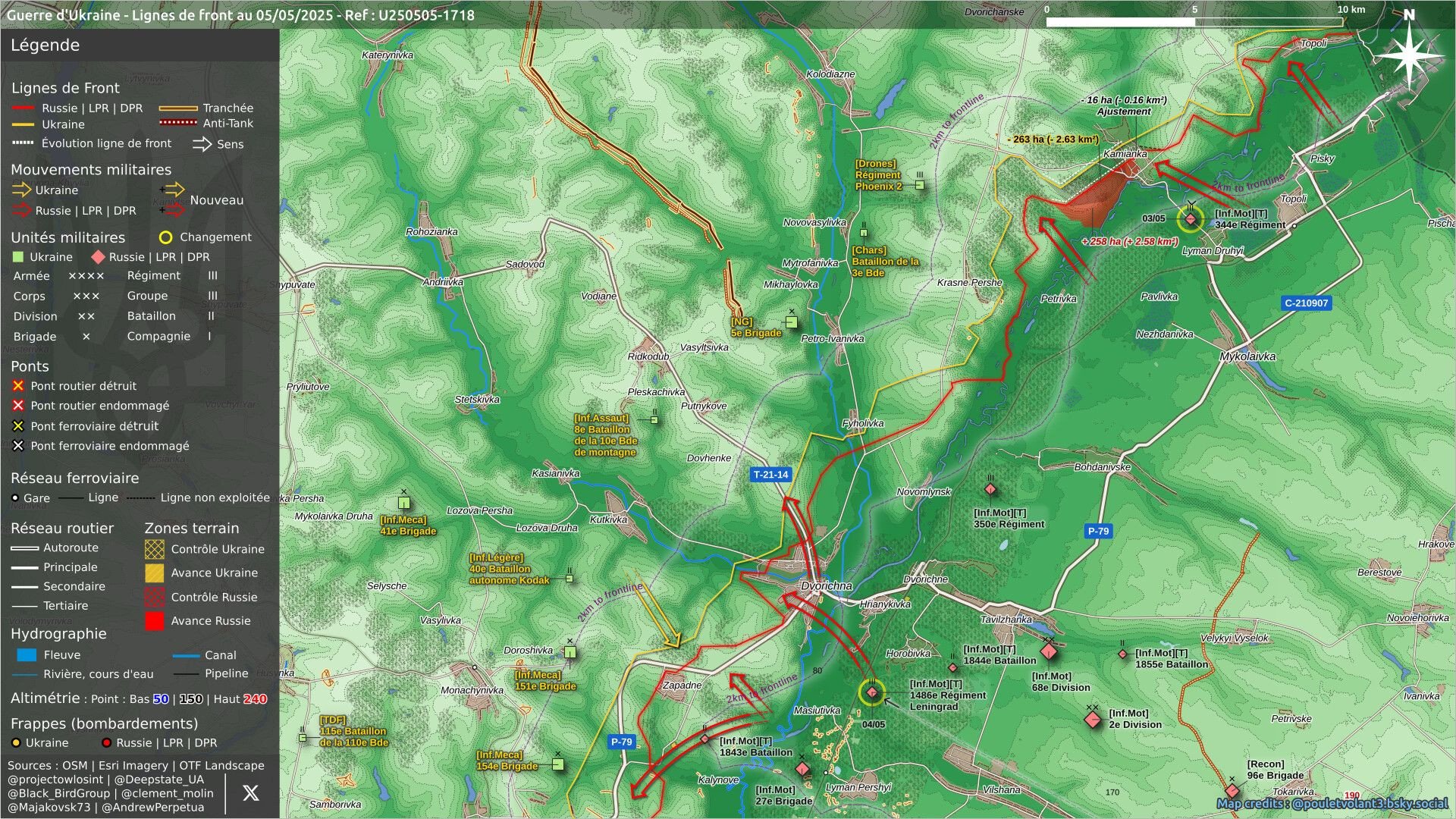Click the Velykyi Vyselok village label
Image resolution: width=1456 pixels, height=819 pixels.
(x=1234, y=639)
